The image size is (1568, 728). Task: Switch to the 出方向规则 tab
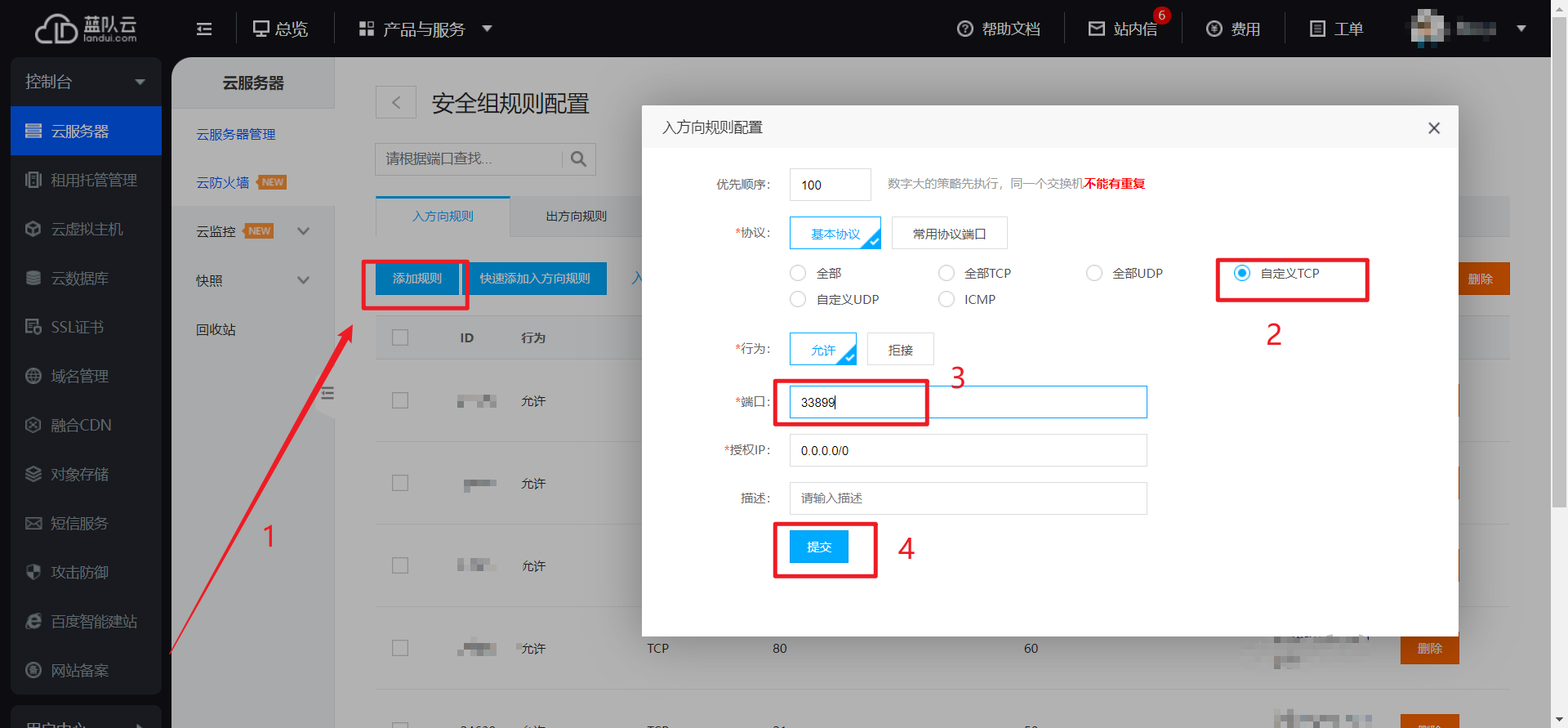tap(576, 217)
